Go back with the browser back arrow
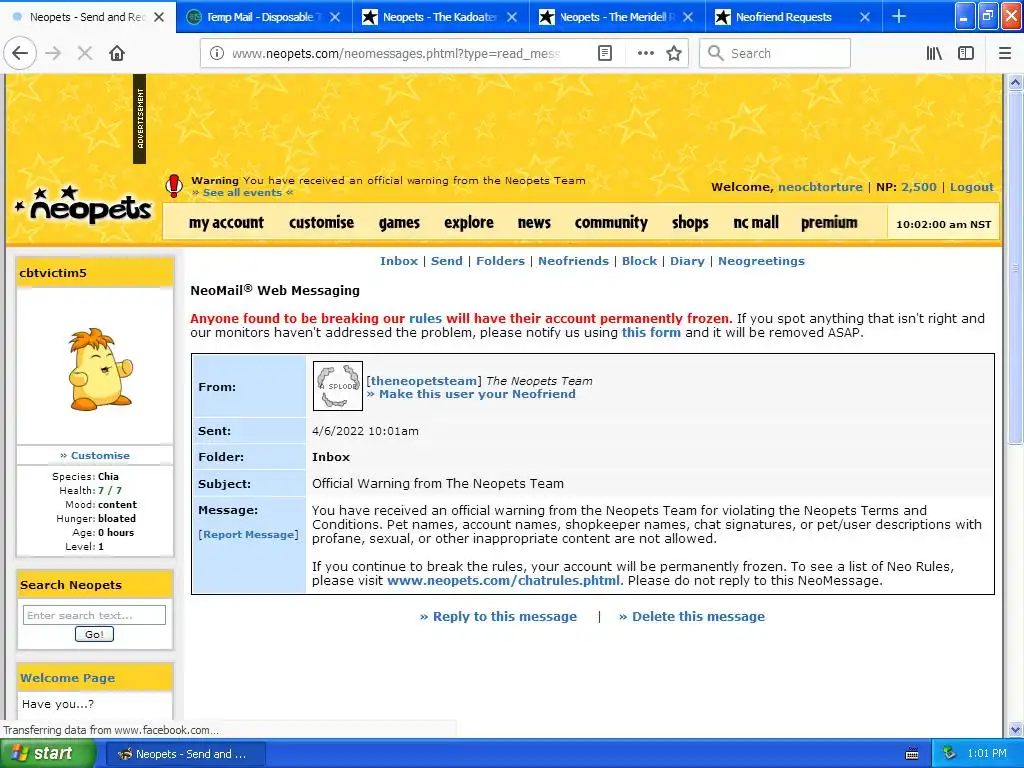The height and width of the screenshot is (768, 1024). (20, 54)
